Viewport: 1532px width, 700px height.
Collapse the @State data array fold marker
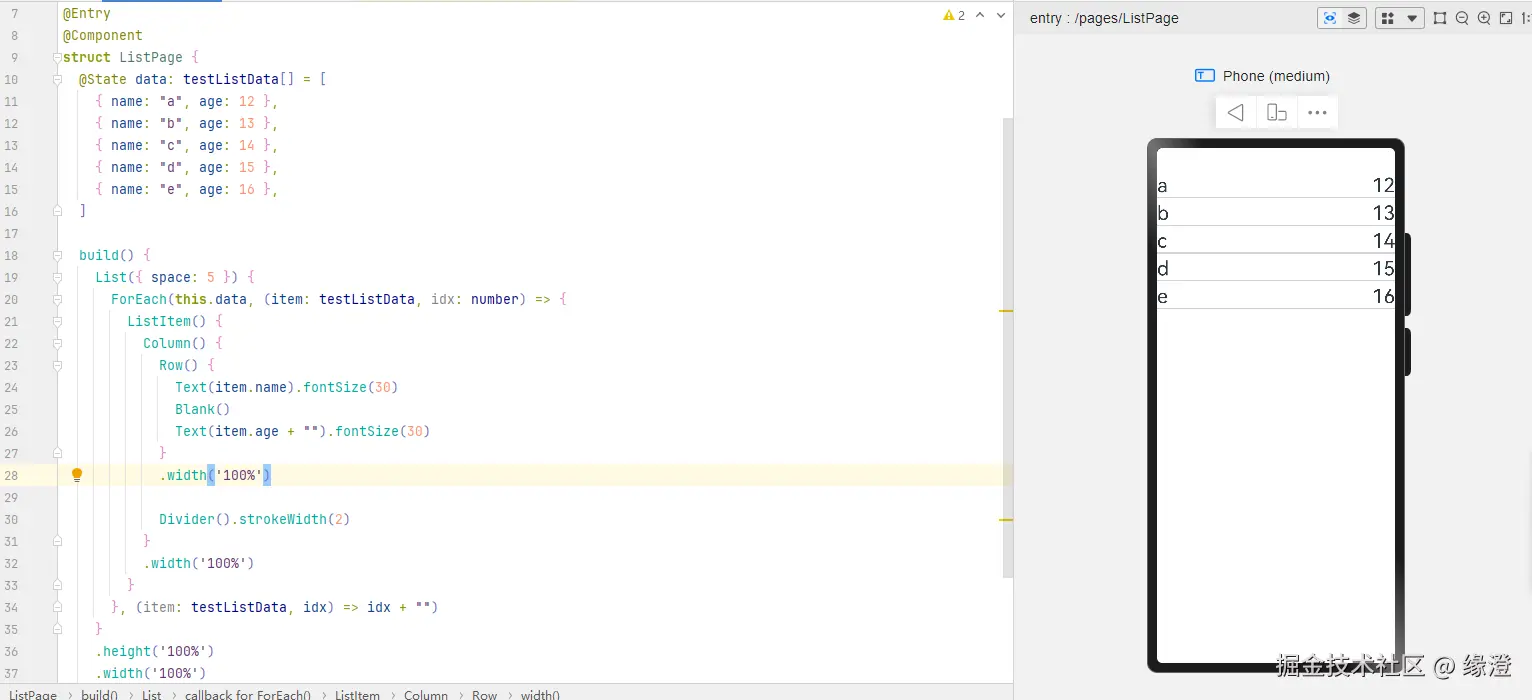pos(57,79)
